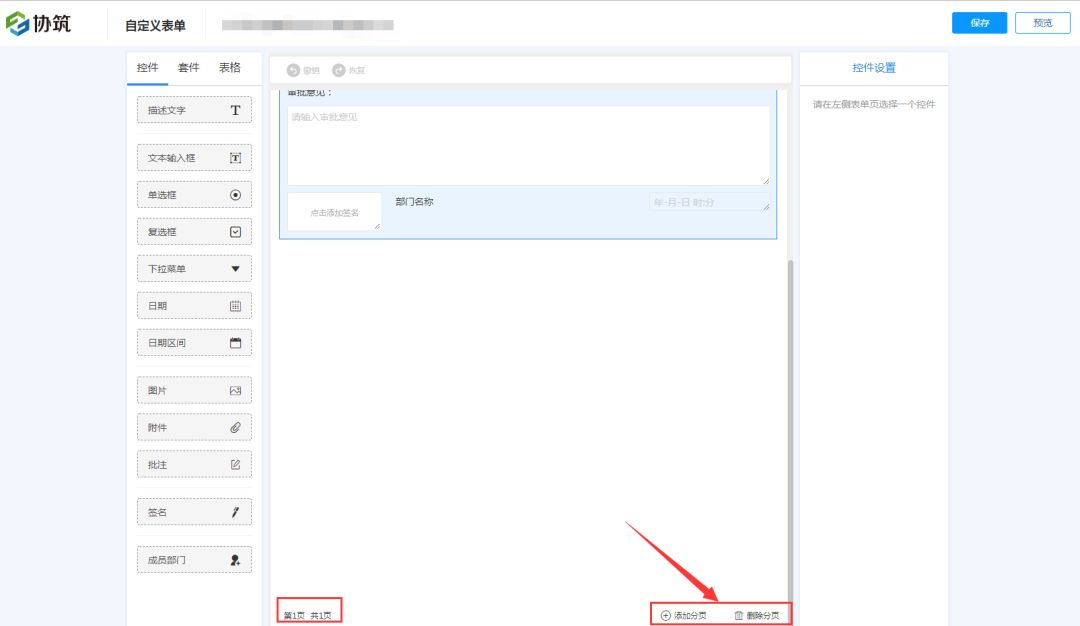Select the 文本输入框 text field icon

(236, 158)
